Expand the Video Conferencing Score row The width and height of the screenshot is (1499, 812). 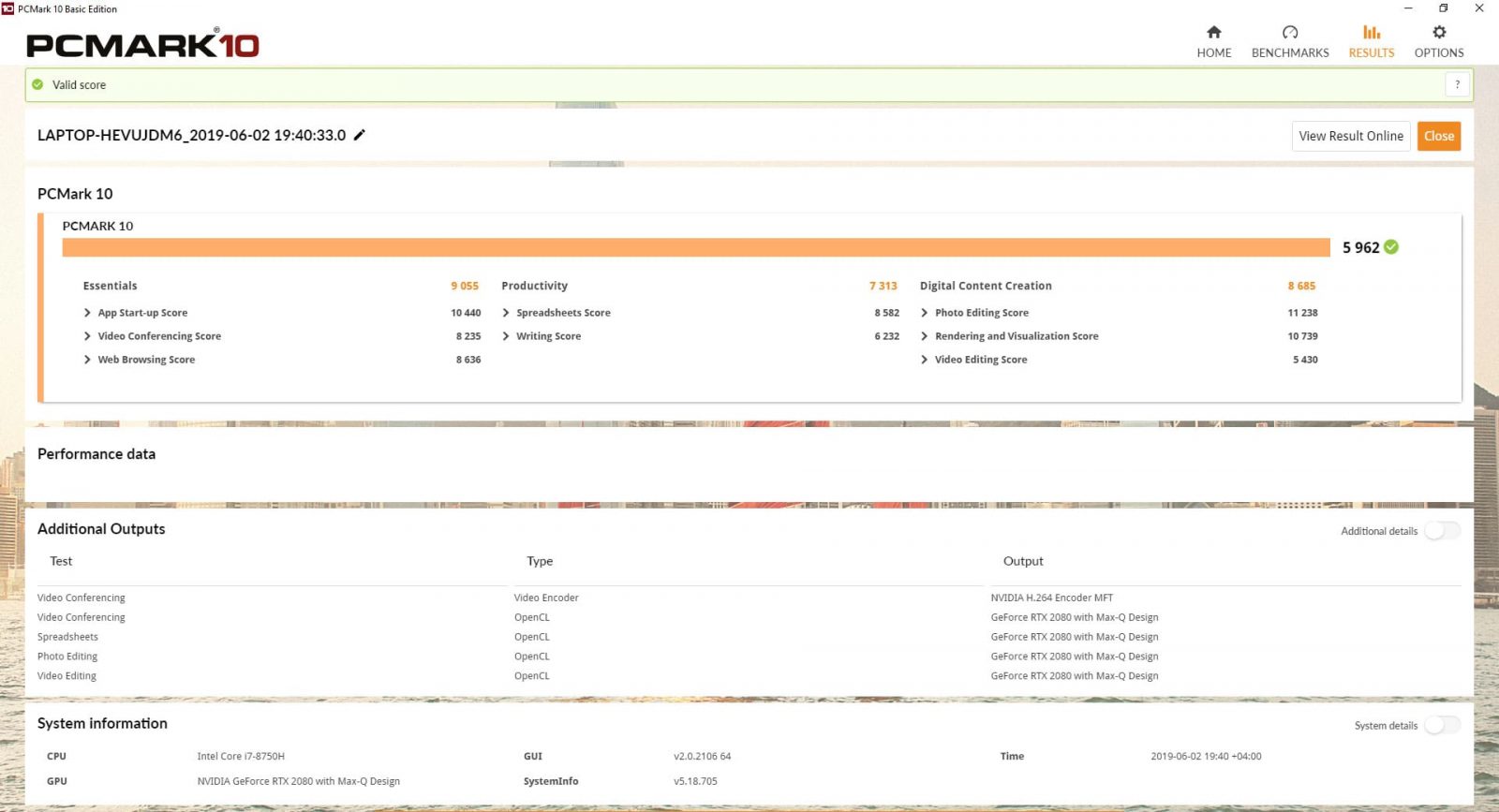[x=87, y=336]
